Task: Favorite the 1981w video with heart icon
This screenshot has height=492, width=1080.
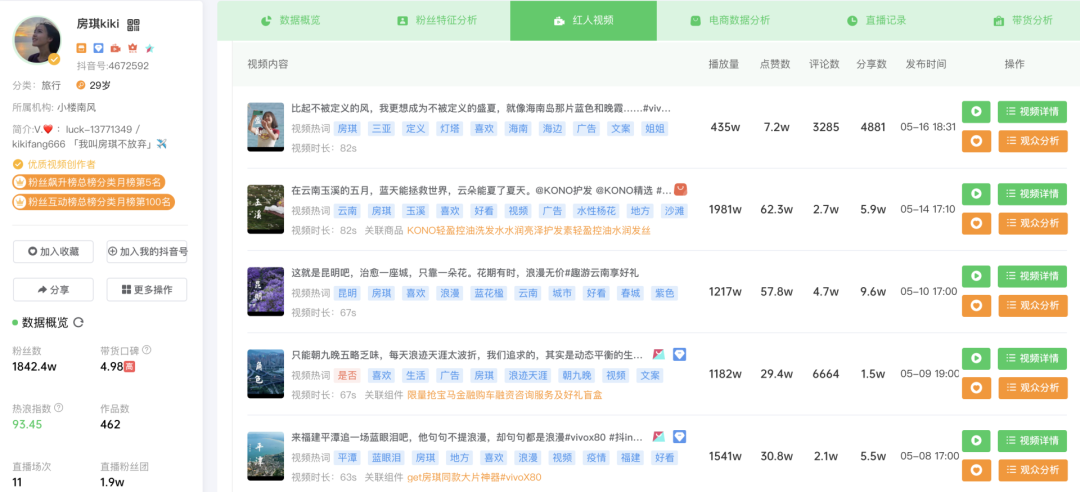Action: pyautogui.click(x=976, y=223)
